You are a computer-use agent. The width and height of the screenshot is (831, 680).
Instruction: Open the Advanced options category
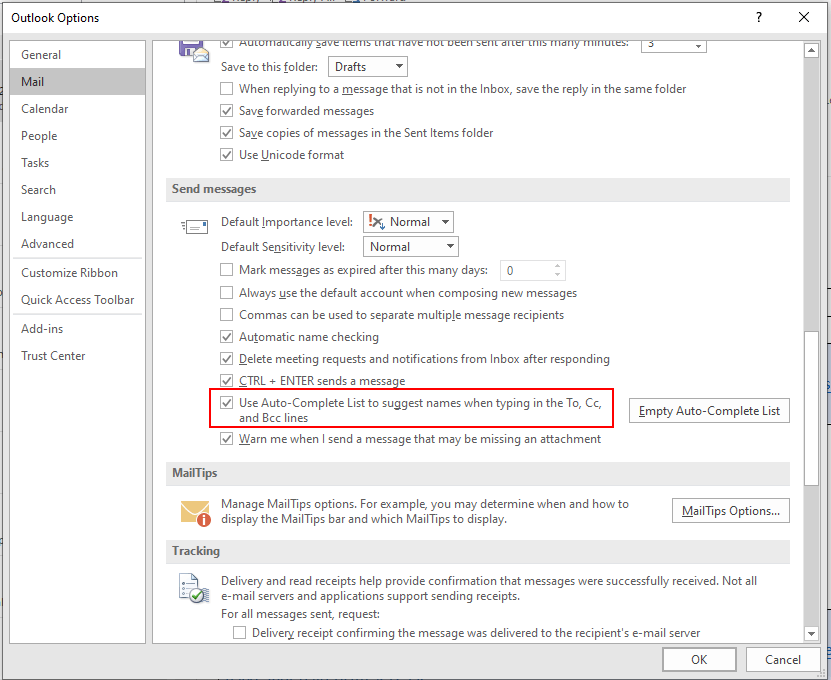point(77,244)
